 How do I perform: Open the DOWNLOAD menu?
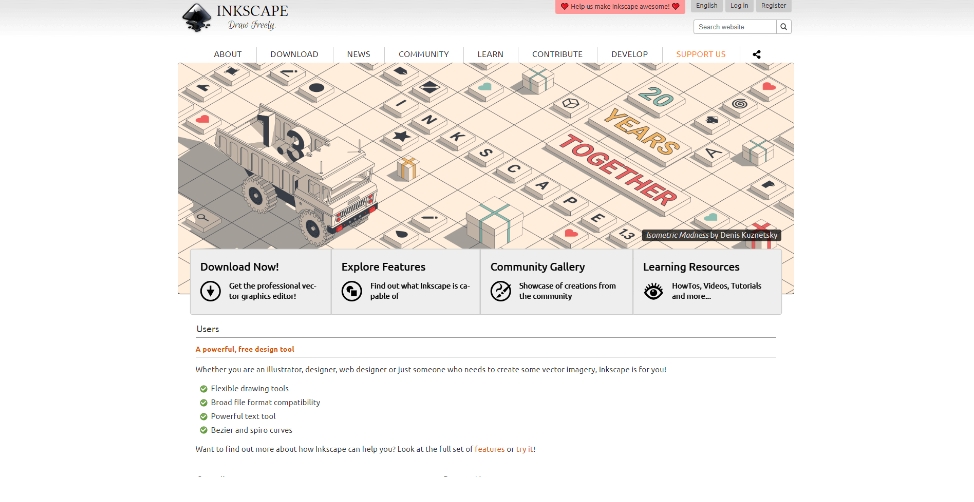point(294,54)
